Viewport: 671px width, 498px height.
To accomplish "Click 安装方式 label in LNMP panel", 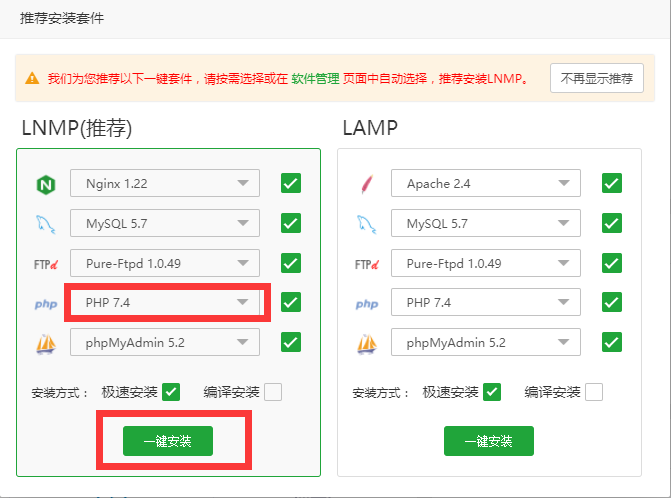I will (59, 392).
